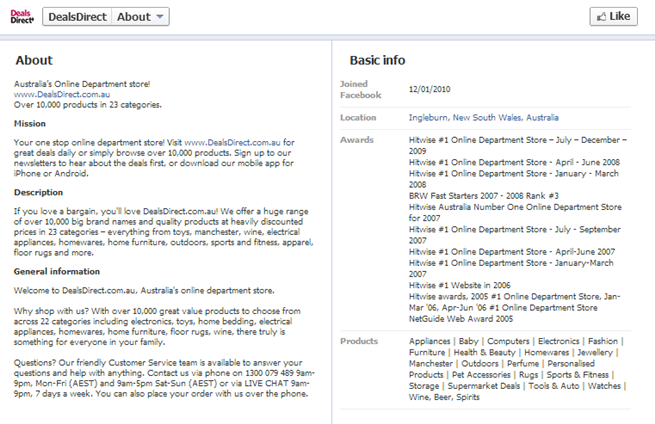Select Tools & Auto products
The height and width of the screenshot is (424, 655).
point(554,386)
